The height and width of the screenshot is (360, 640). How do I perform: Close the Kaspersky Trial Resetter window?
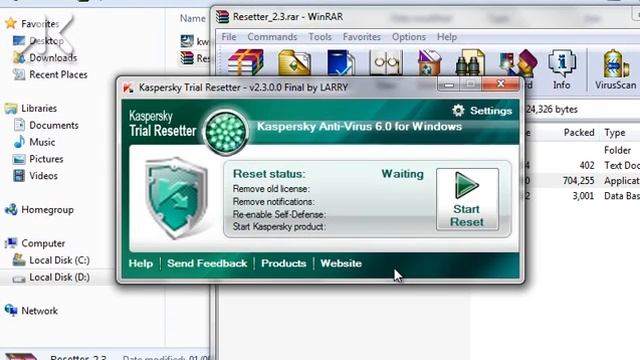pos(501,84)
